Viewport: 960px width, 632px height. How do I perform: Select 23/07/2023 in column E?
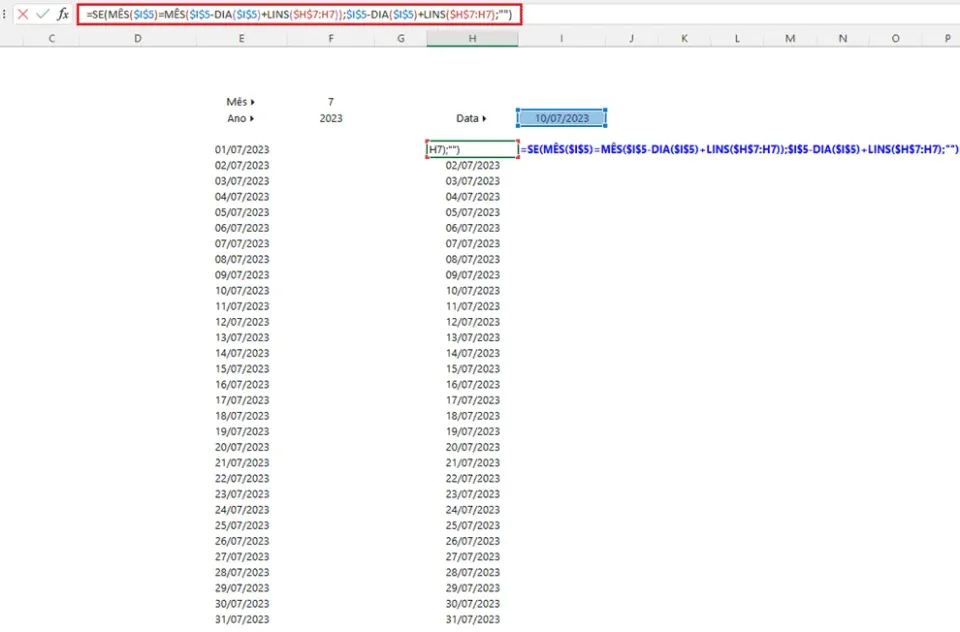tap(242, 494)
